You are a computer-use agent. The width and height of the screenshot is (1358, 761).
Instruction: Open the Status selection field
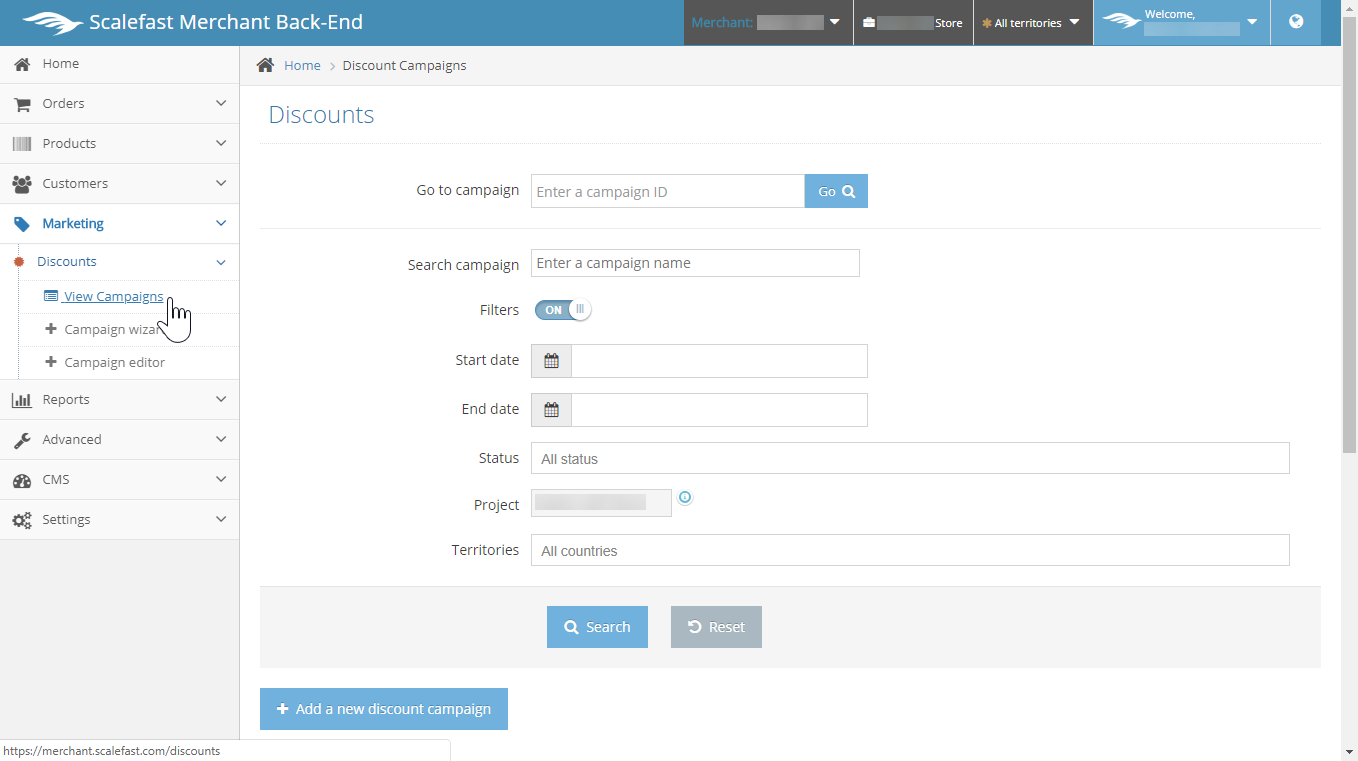click(x=909, y=459)
